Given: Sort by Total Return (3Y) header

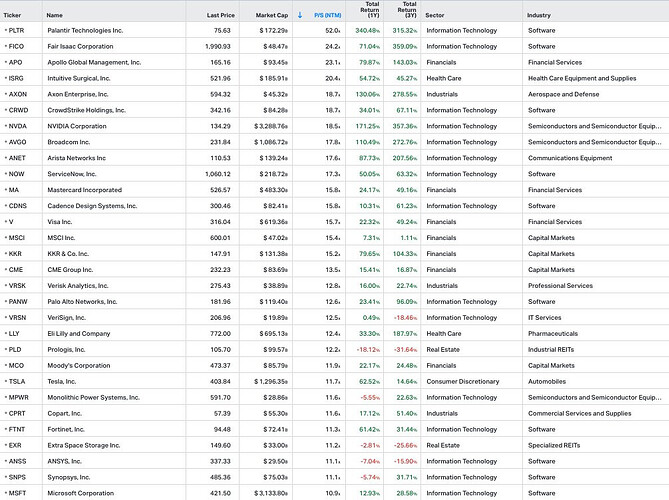Looking at the screenshot, I should click(407, 9).
